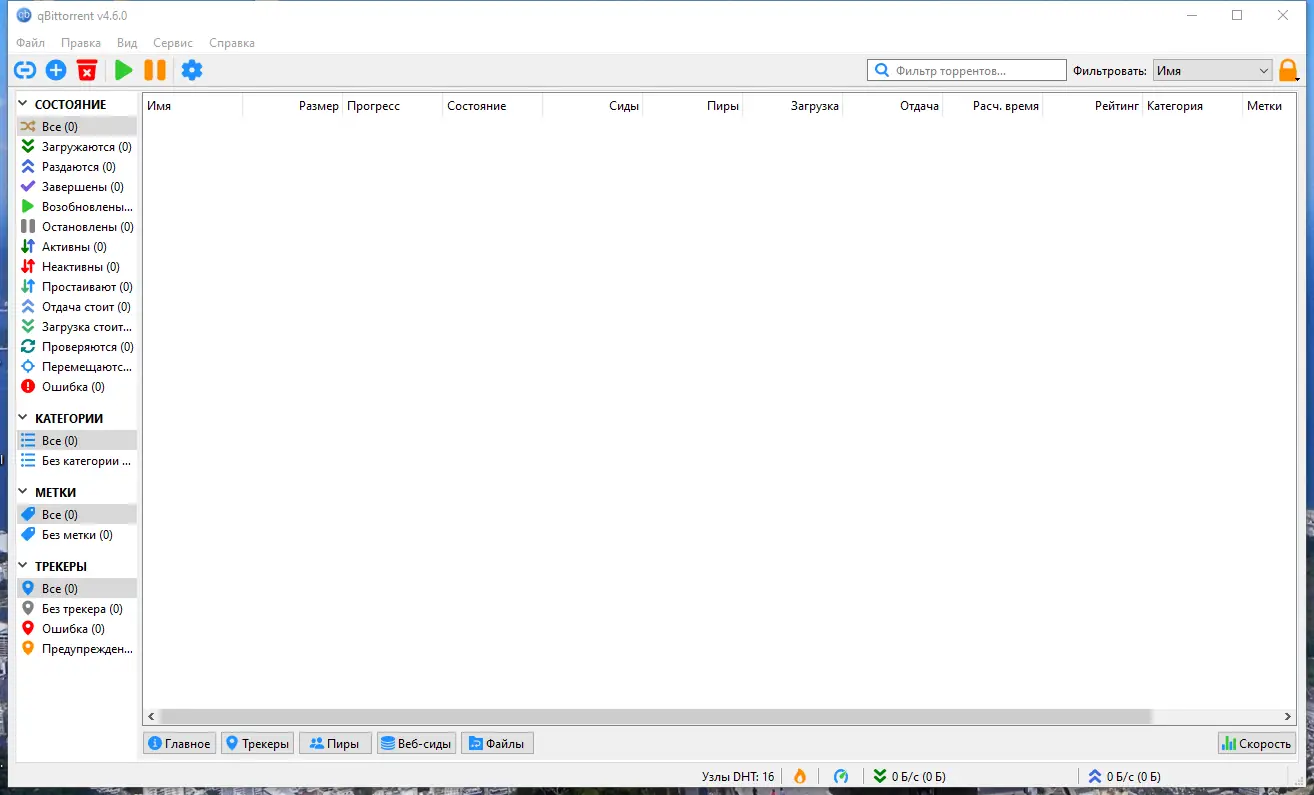Screen dimensions: 1314x795
Task: Select Ошибка (0) under СОСТОЯНИЕ
Action: point(77,387)
